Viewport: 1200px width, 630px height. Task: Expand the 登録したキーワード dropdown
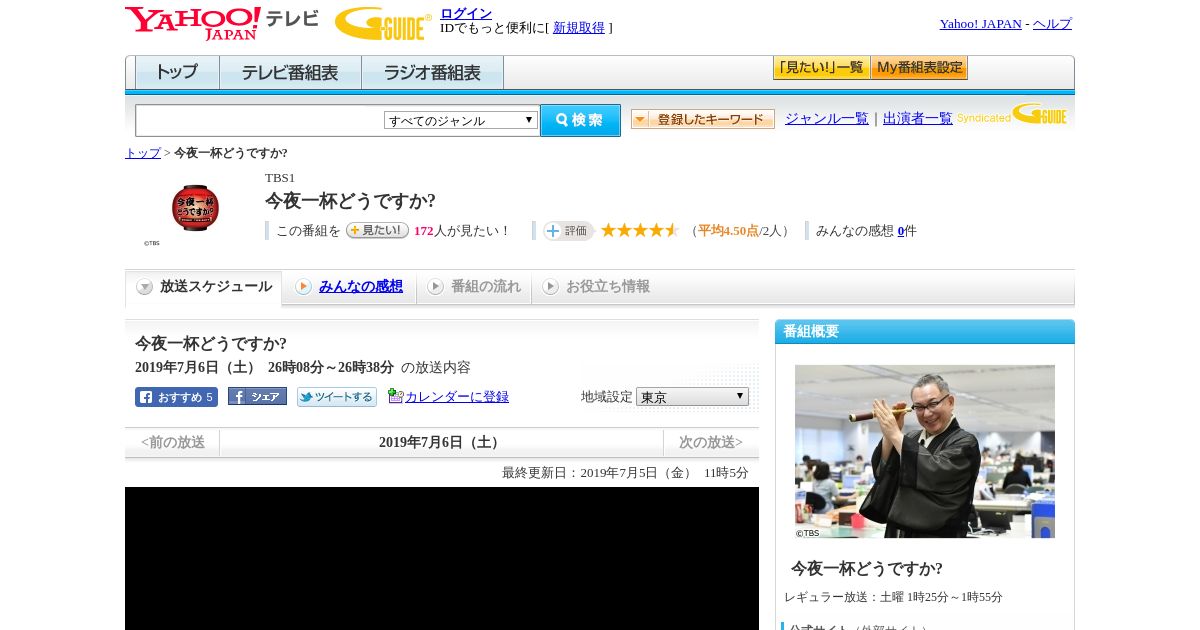pos(703,119)
